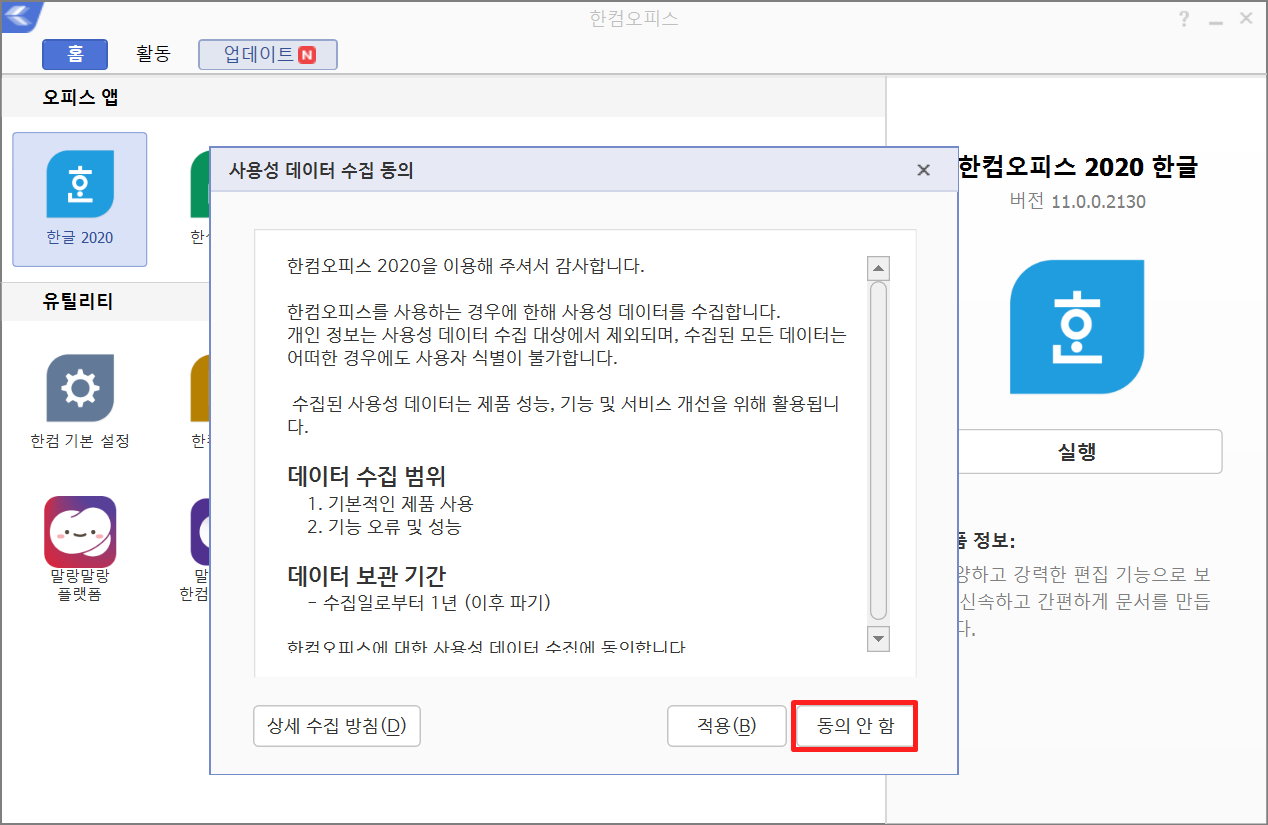Click the scroll up arrow in consent text
This screenshot has height=825, width=1268.
(x=879, y=269)
